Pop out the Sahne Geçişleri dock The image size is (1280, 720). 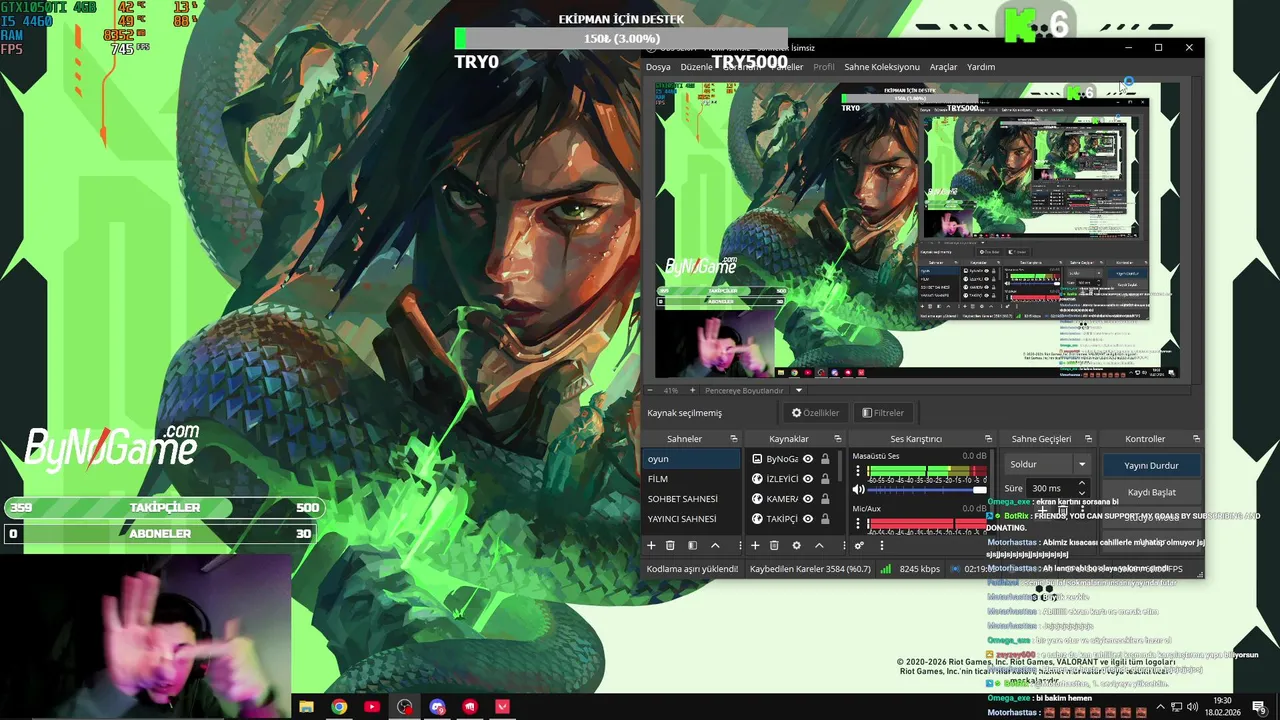(x=1088, y=439)
